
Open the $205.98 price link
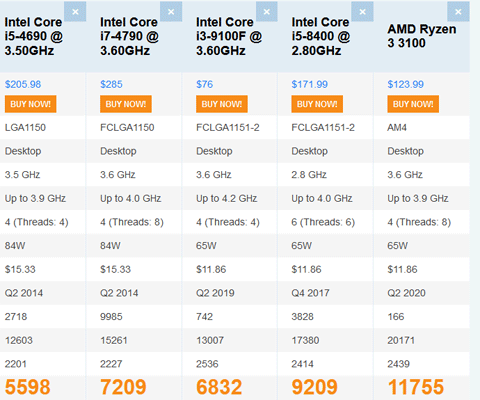(23, 84)
